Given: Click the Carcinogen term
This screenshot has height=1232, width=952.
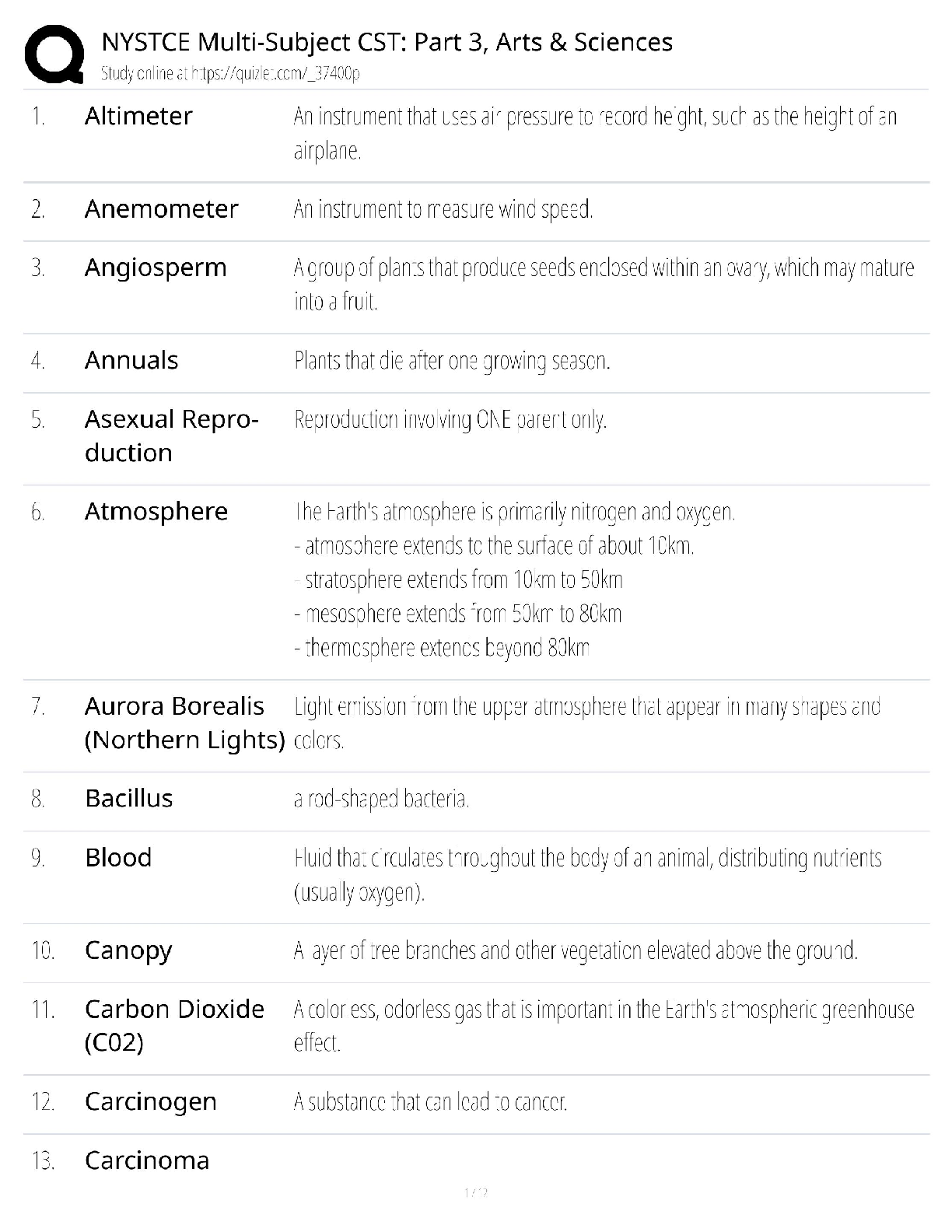Looking at the screenshot, I should coord(151,1101).
